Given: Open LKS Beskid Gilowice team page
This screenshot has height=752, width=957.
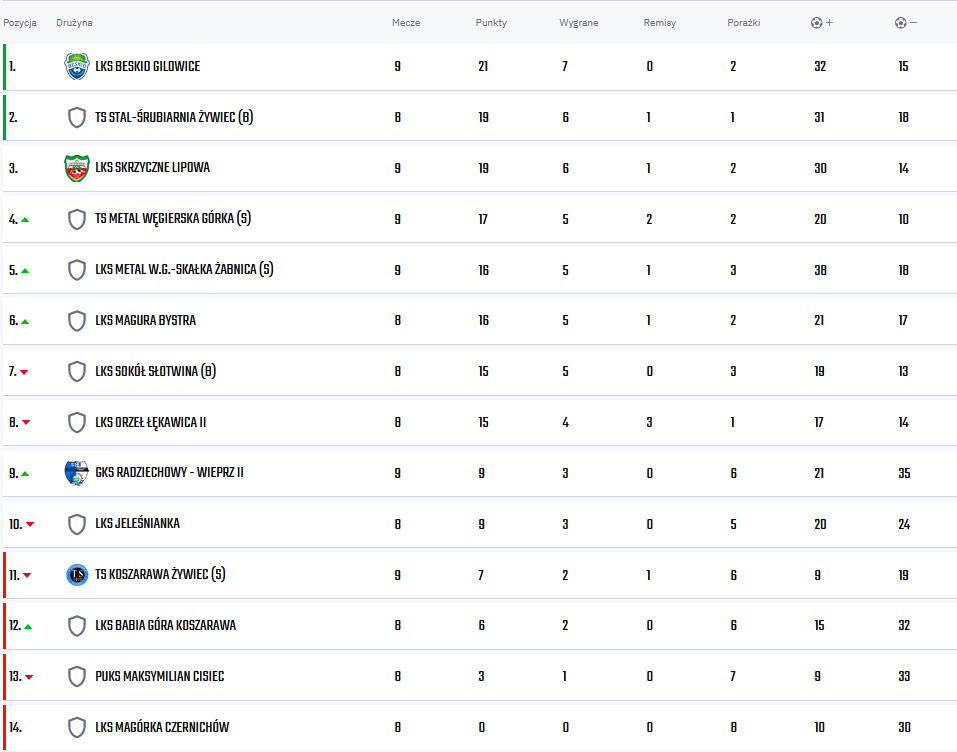Looking at the screenshot, I should tap(148, 67).
